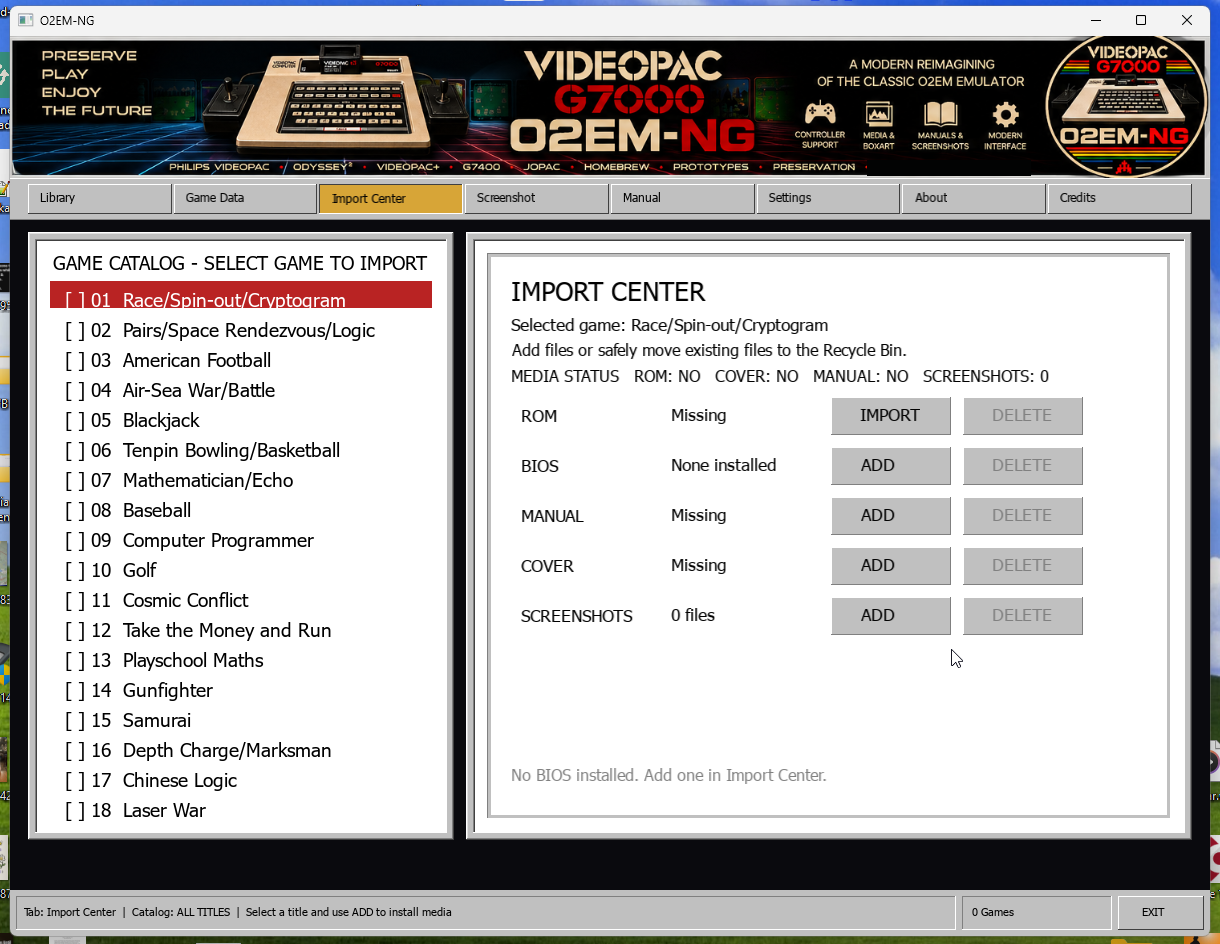Click the round Videopac G7000 O2EM-NG logo badge

(1124, 106)
